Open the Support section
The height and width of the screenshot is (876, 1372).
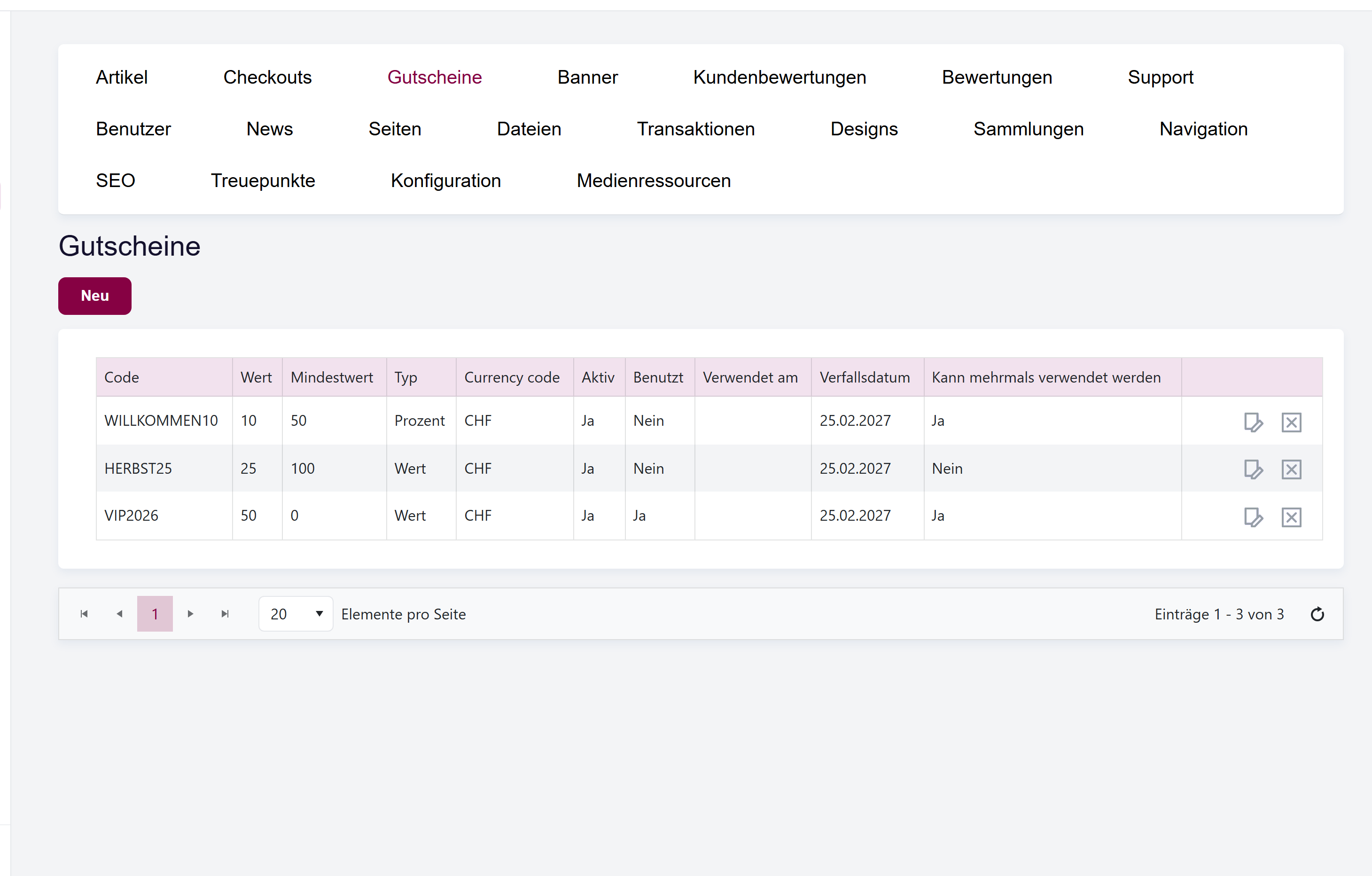click(x=1161, y=78)
